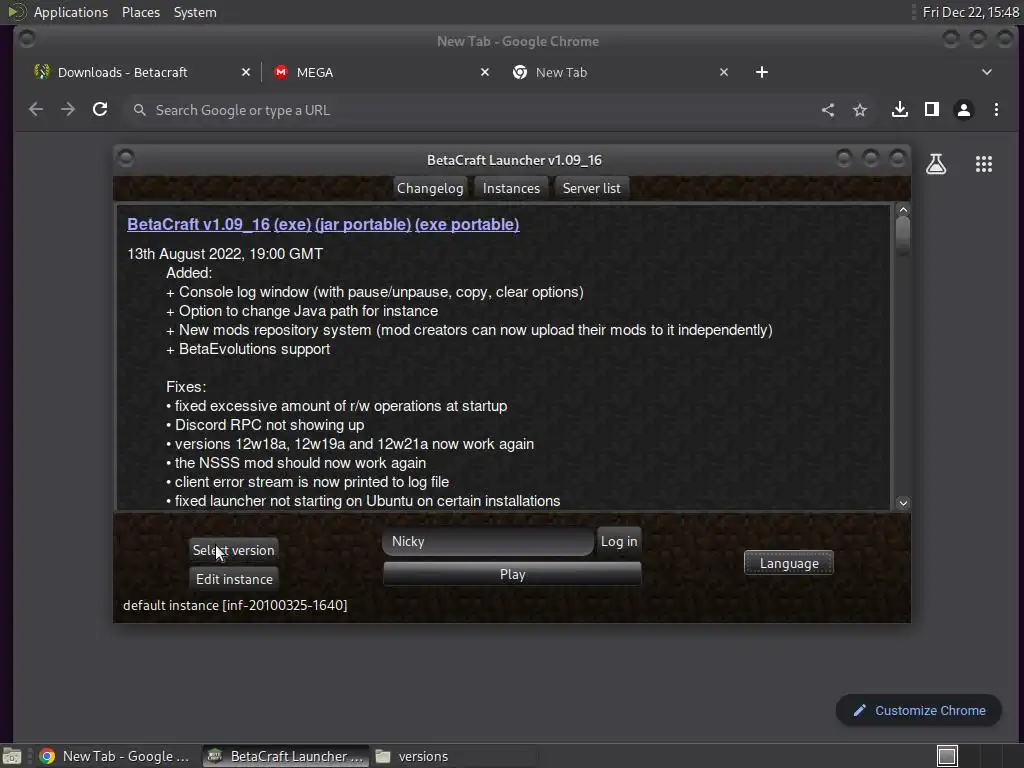Click the Applications menu logo icon

click(x=16, y=12)
